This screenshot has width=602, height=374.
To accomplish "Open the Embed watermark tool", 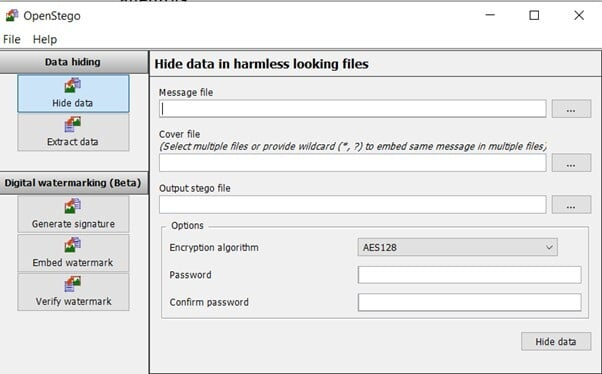I will click(73, 253).
